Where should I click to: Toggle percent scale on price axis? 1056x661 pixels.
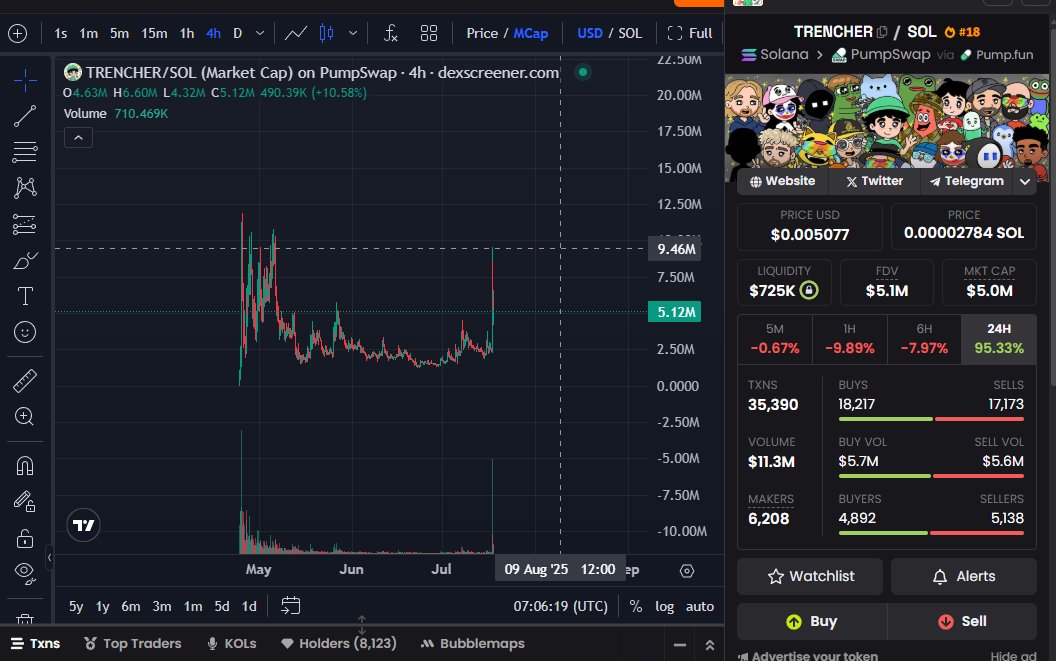(636, 606)
